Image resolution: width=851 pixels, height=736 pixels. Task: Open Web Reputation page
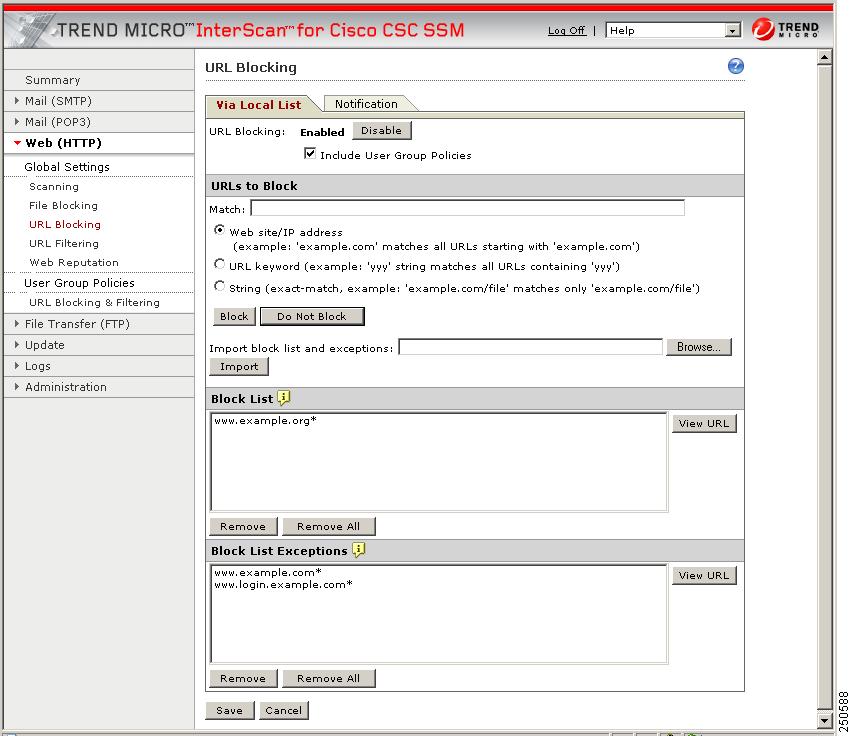(74, 263)
